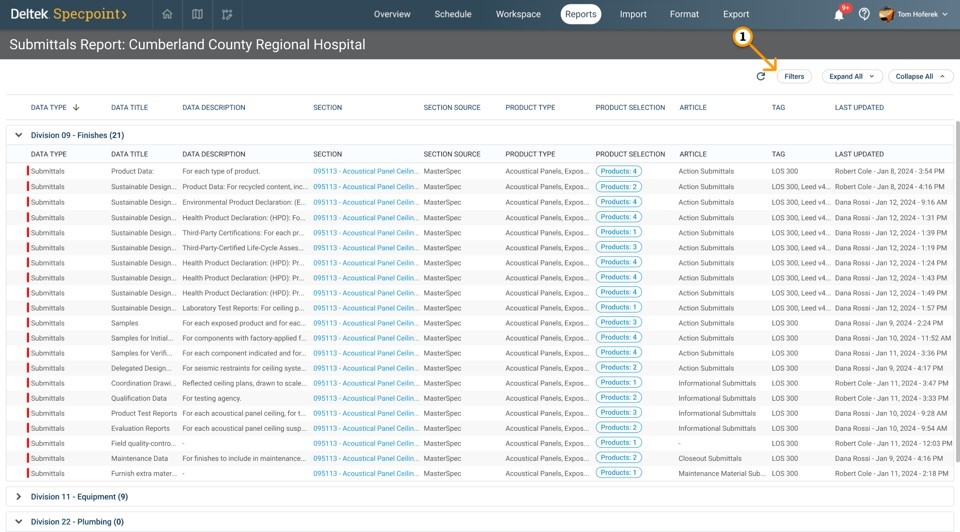Click the workflow icon beside the book icon
The height and width of the screenshot is (532, 960).
[x=227, y=14]
